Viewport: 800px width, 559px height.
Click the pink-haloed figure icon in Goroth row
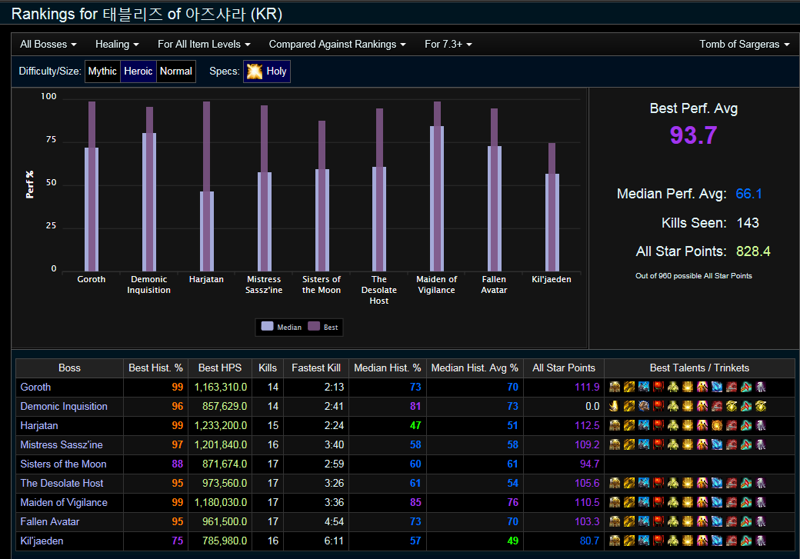tap(703, 387)
